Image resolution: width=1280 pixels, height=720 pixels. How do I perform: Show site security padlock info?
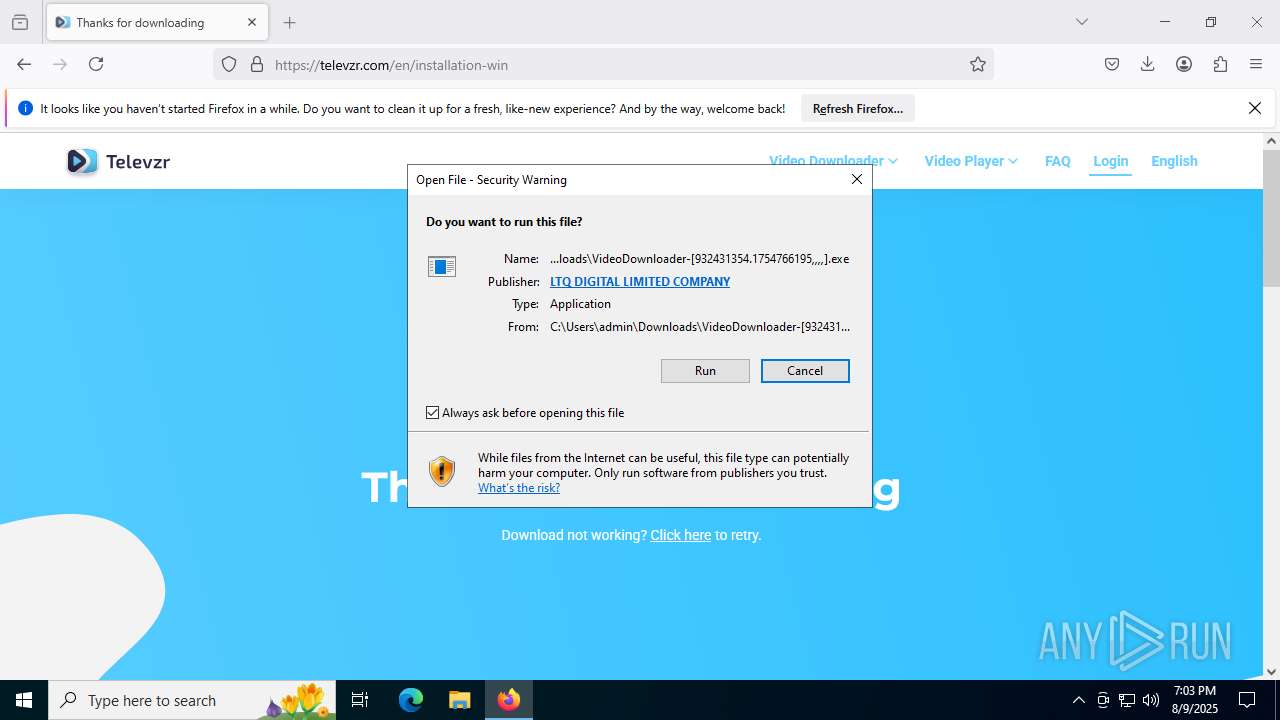pyautogui.click(x=257, y=64)
